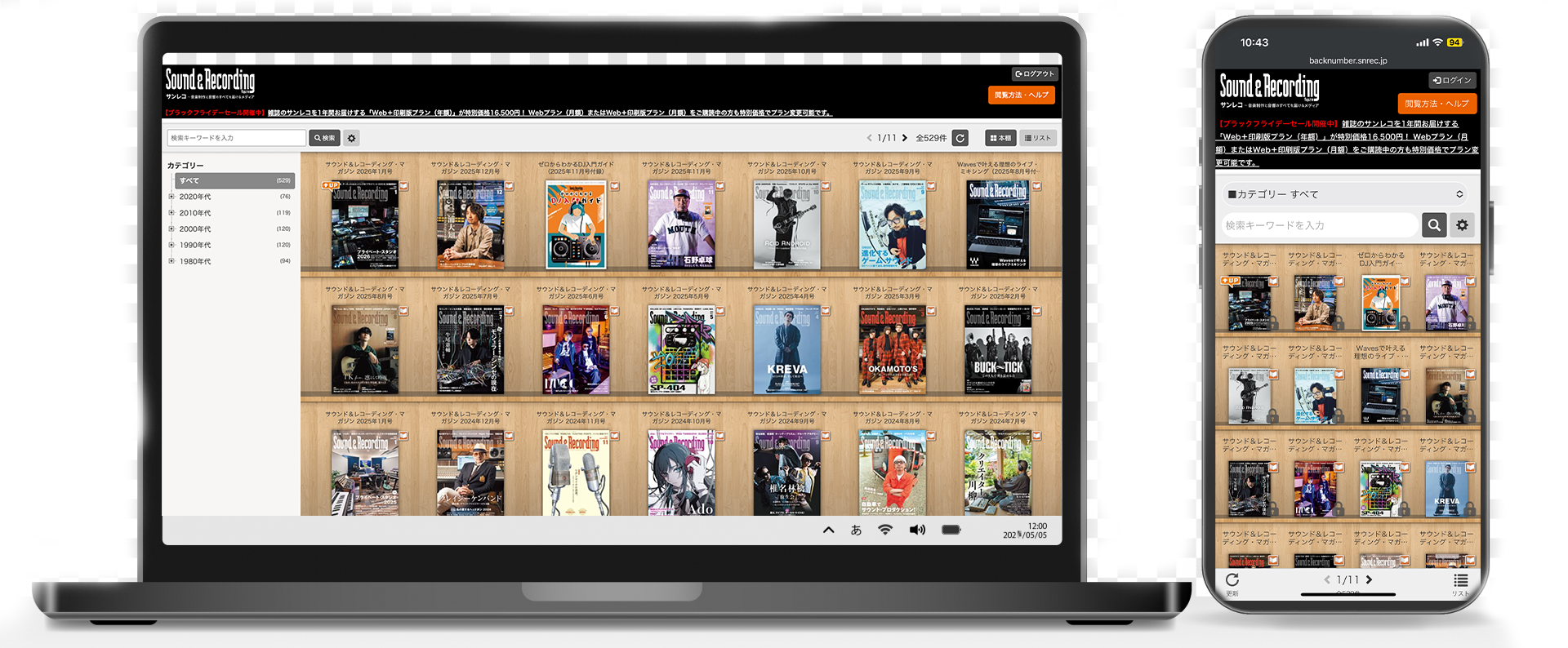Screen dimensions: 1568x648
Task: Open the カテゴリー すべて dropdown on the phone
Action: (1345, 194)
